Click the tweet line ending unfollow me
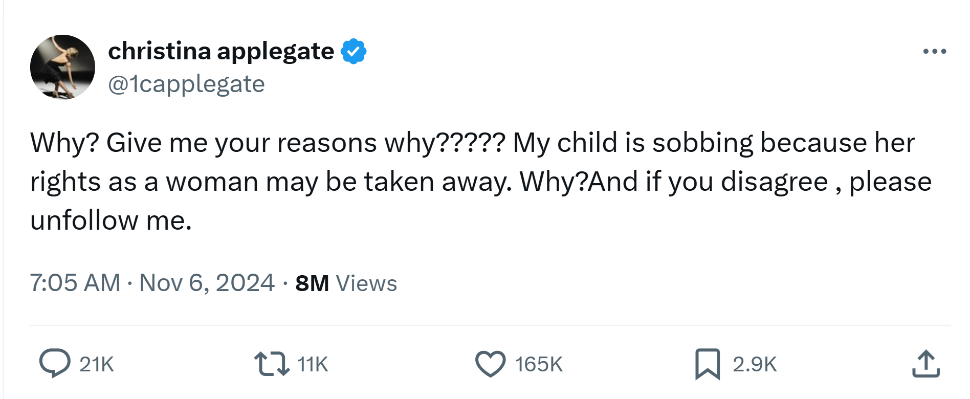Image resolution: width=970 pixels, height=399 pixels. click(x=111, y=220)
